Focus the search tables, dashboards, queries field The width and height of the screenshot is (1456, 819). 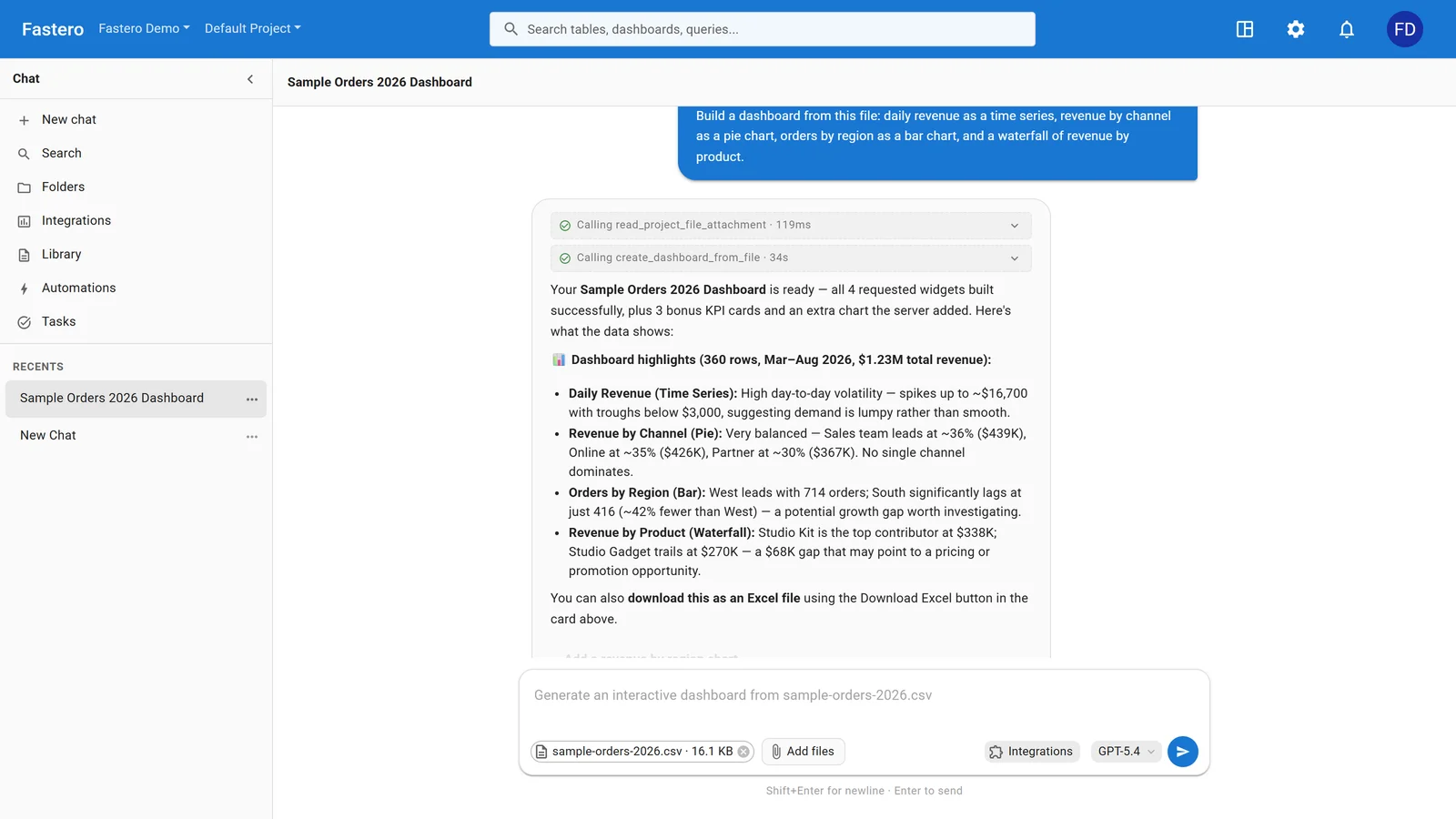(x=763, y=29)
